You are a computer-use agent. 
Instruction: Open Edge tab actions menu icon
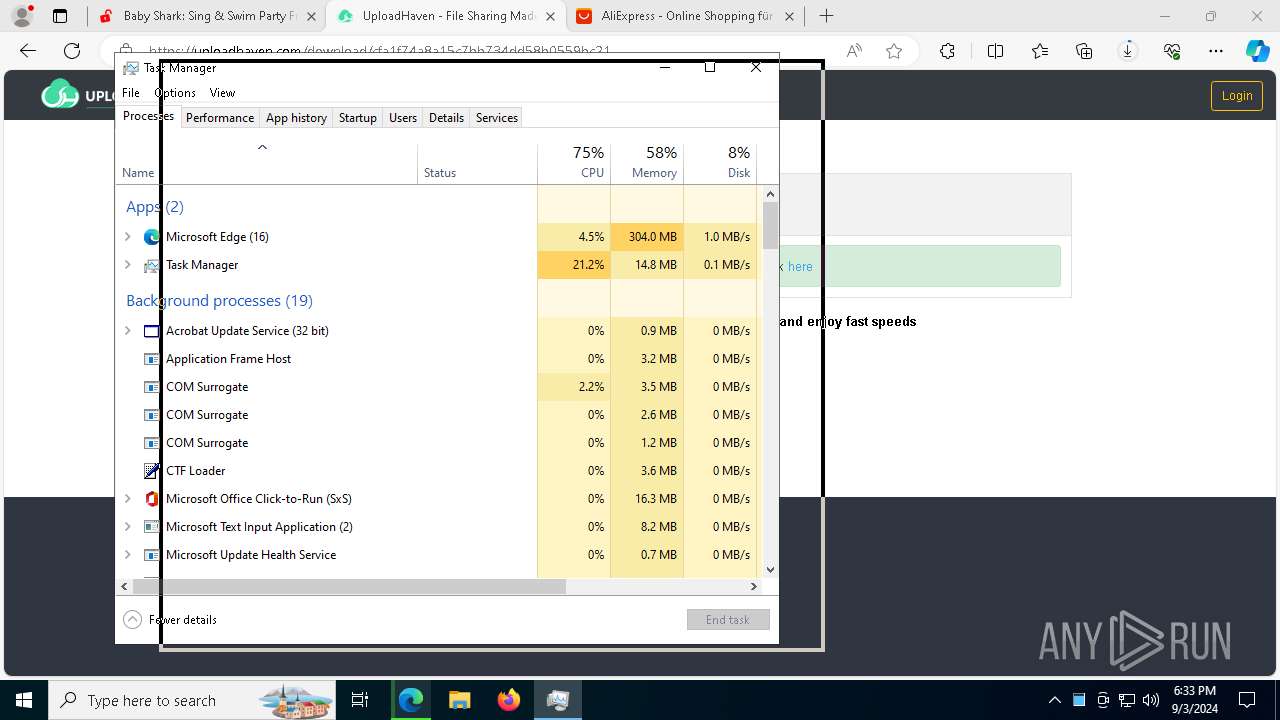[x=60, y=16]
